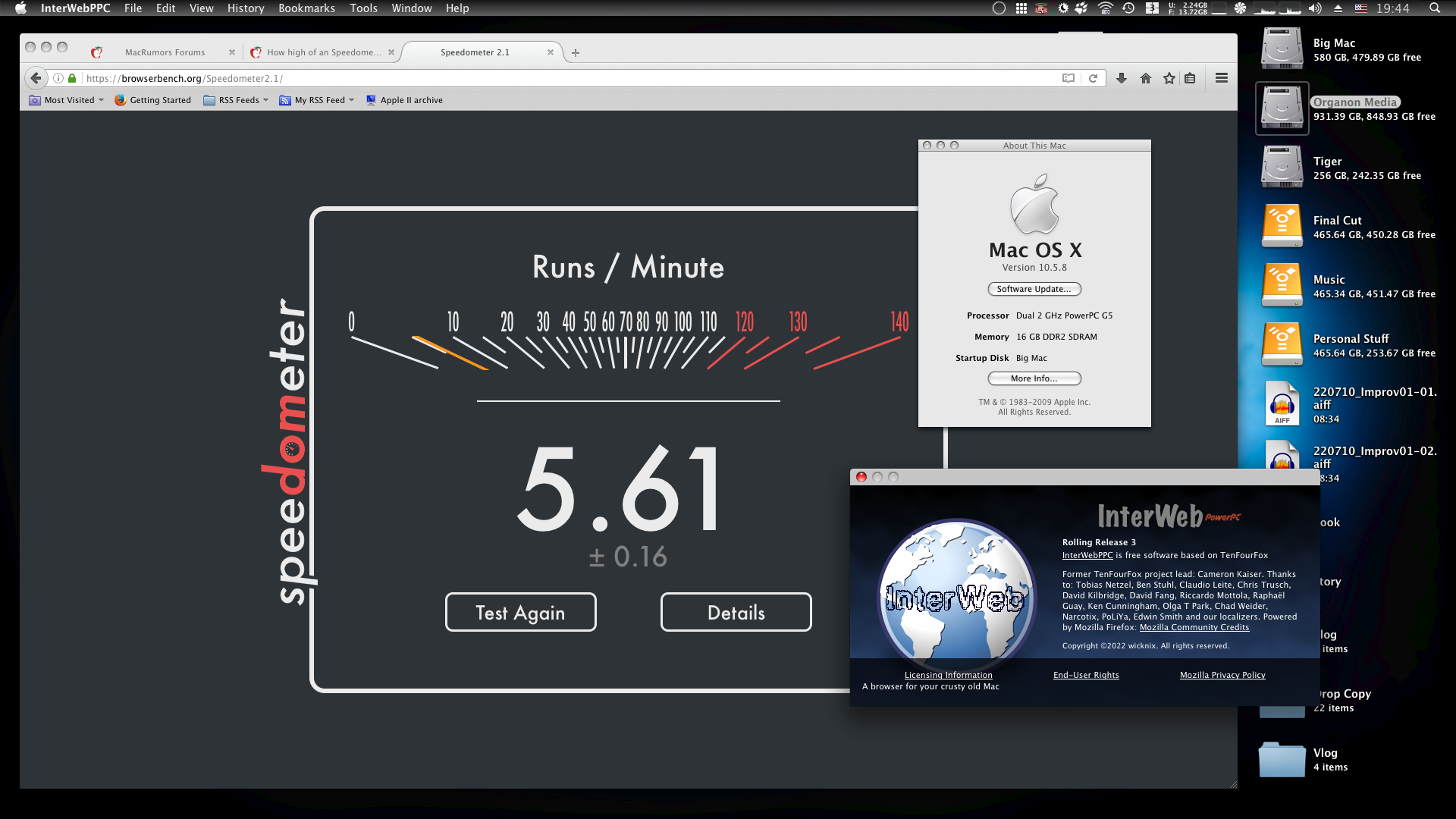Image resolution: width=1456 pixels, height=819 pixels.
Task: Reload the Speedometer page
Action: 1093,78
